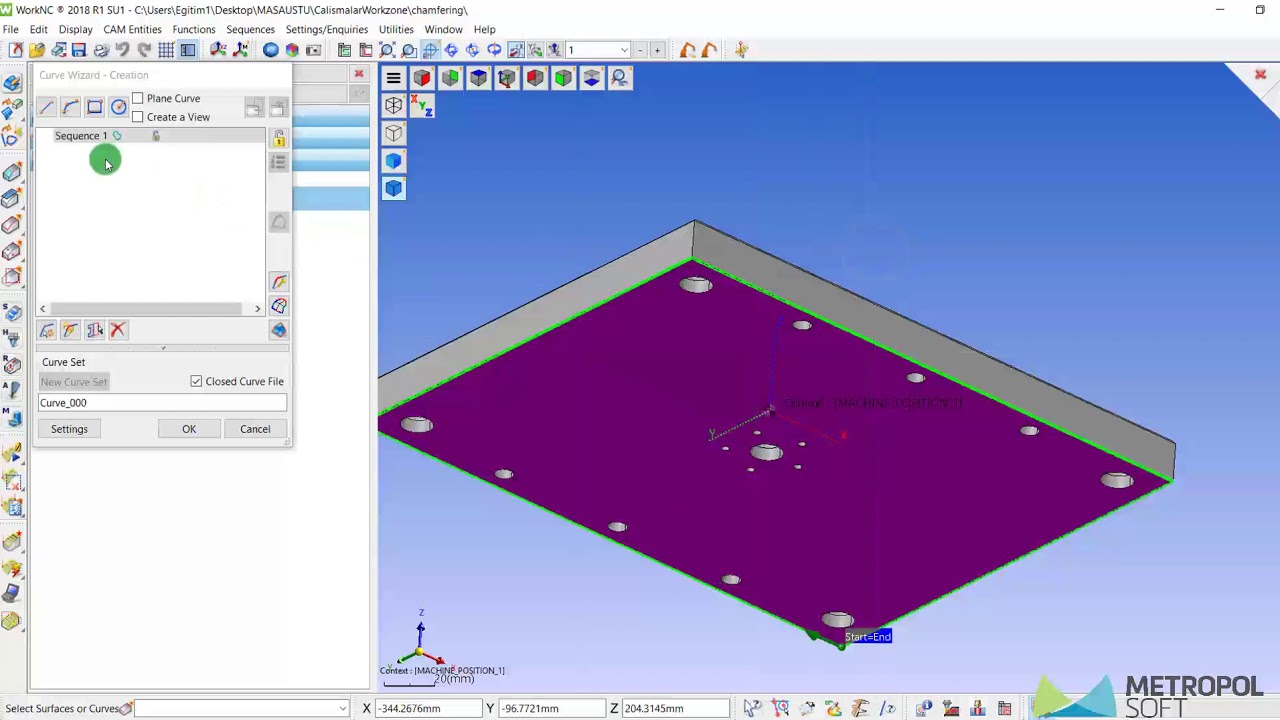This screenshot has height=720, width=1280.
Task: Click the Curve_000 name input field
Action: 162,403
